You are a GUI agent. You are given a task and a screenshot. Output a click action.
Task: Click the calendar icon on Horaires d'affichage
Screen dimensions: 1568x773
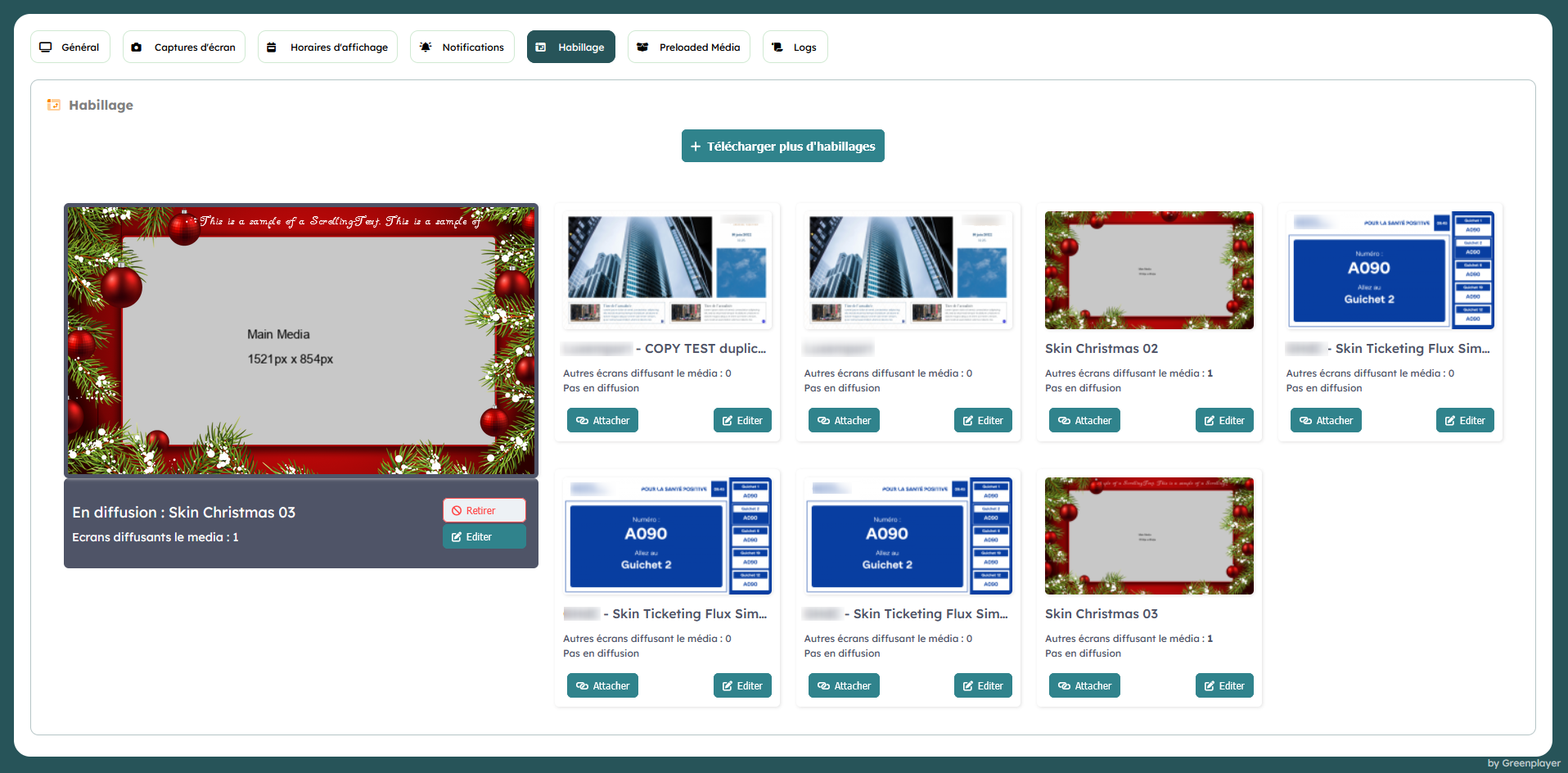pos(272,47)
